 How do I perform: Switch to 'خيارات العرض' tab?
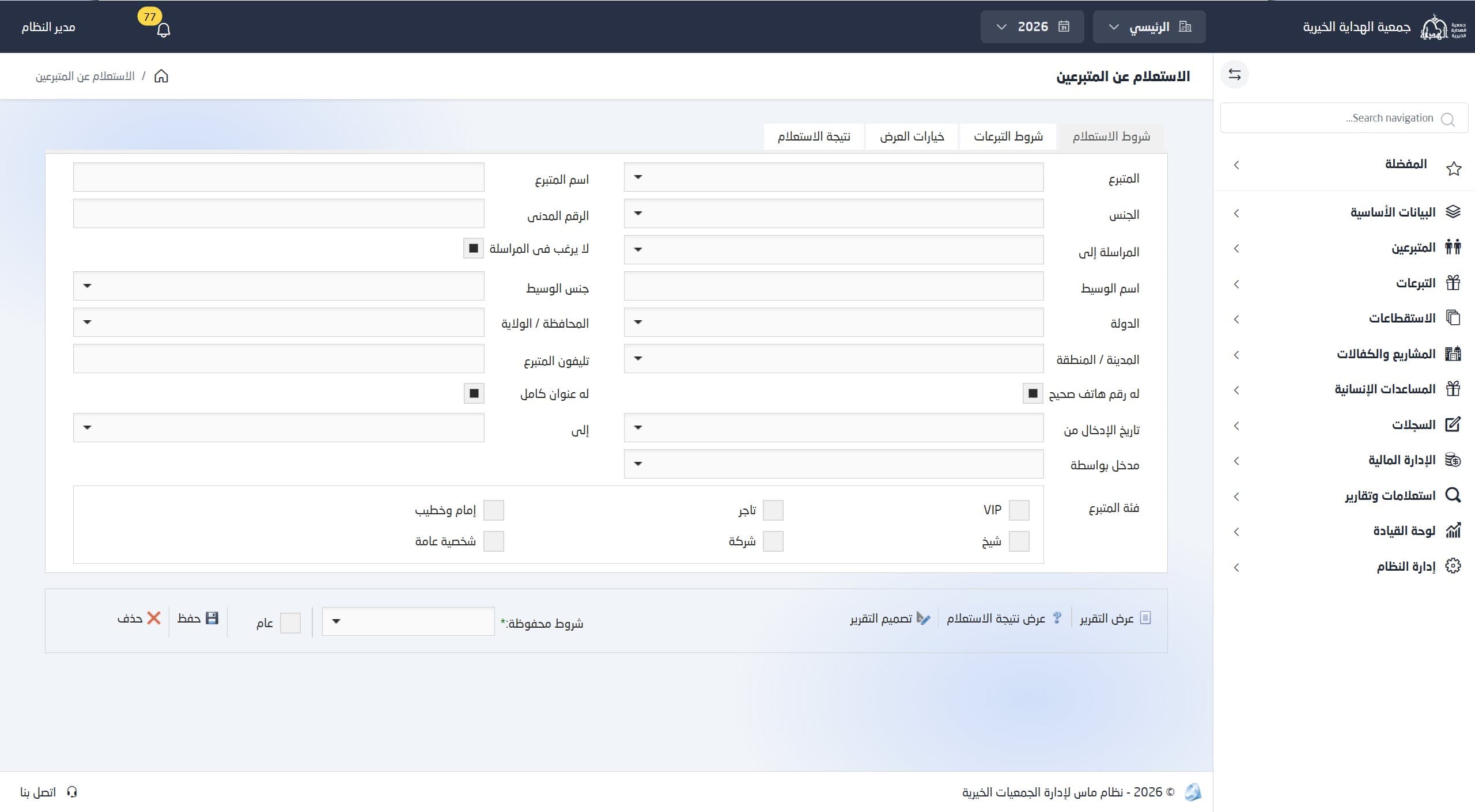912,136
